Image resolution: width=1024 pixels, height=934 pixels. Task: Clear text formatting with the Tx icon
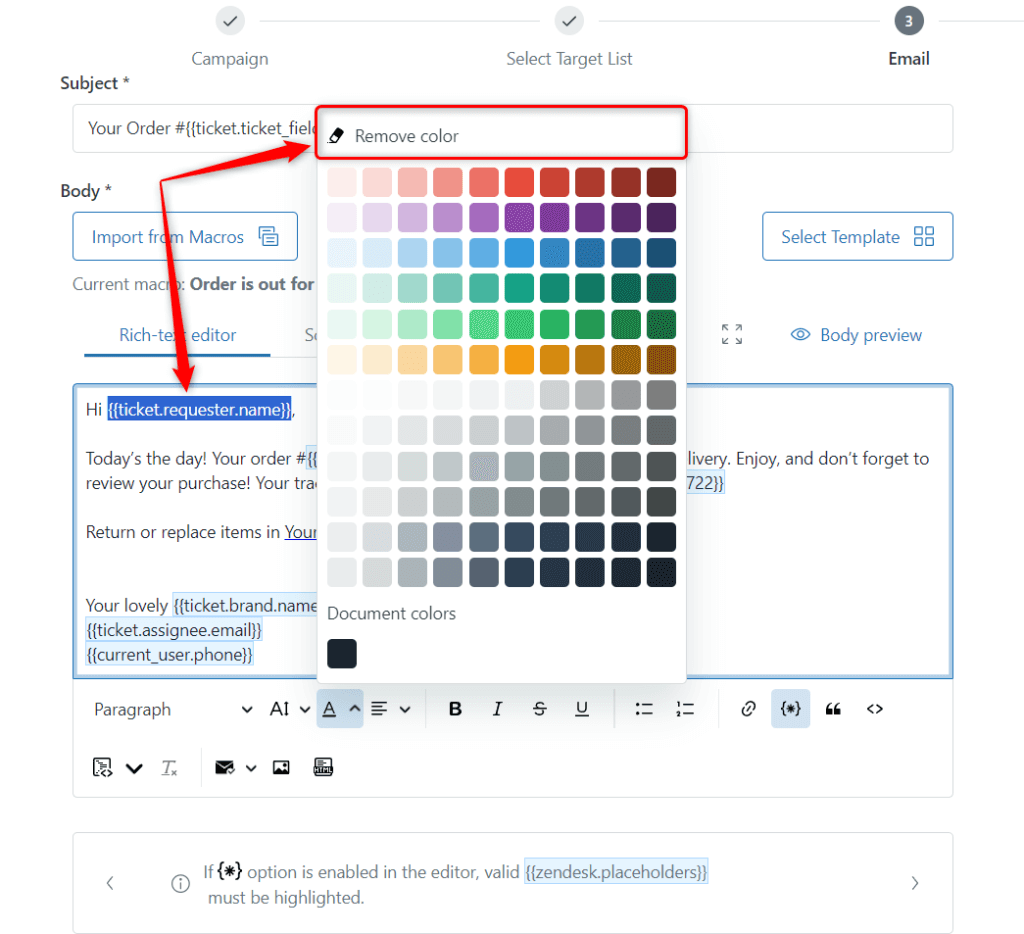point(167,767)
